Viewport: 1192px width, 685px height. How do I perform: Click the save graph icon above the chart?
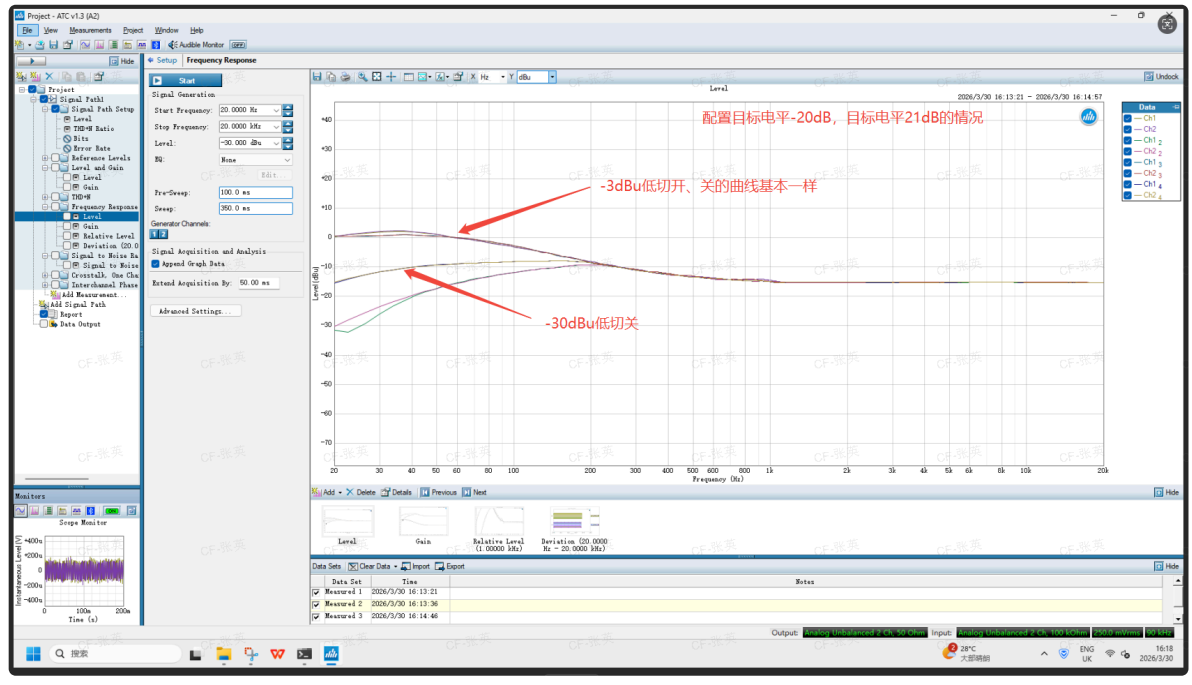click(x=317, y=77)
